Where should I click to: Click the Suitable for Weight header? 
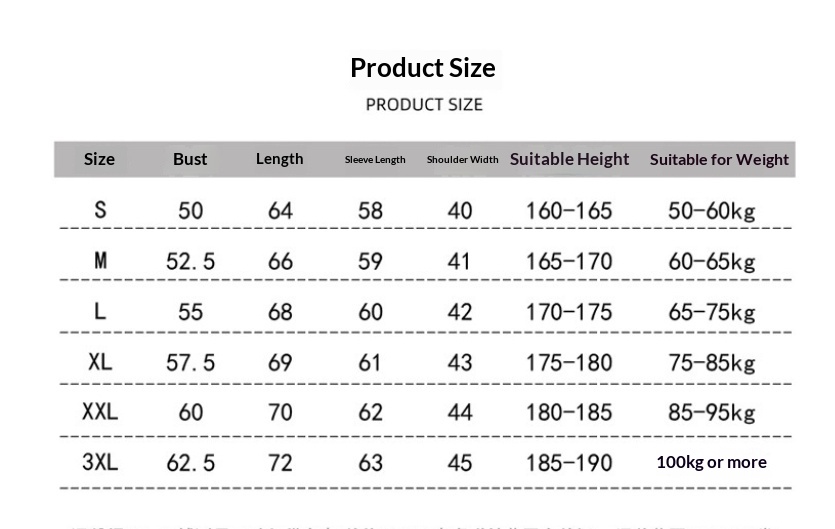[719, 159]
